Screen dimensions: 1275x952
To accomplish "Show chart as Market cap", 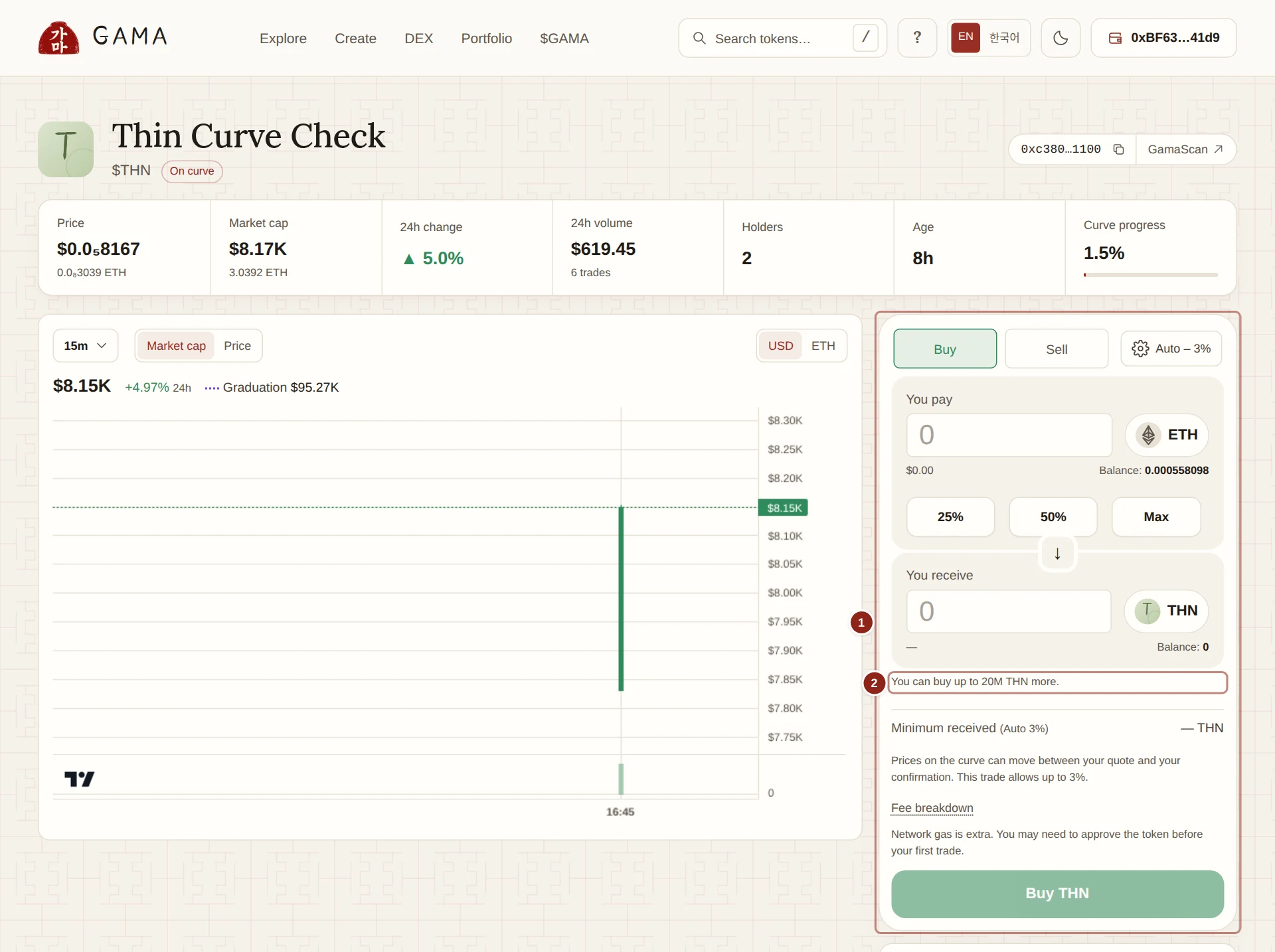I will [x=176, y=346].
